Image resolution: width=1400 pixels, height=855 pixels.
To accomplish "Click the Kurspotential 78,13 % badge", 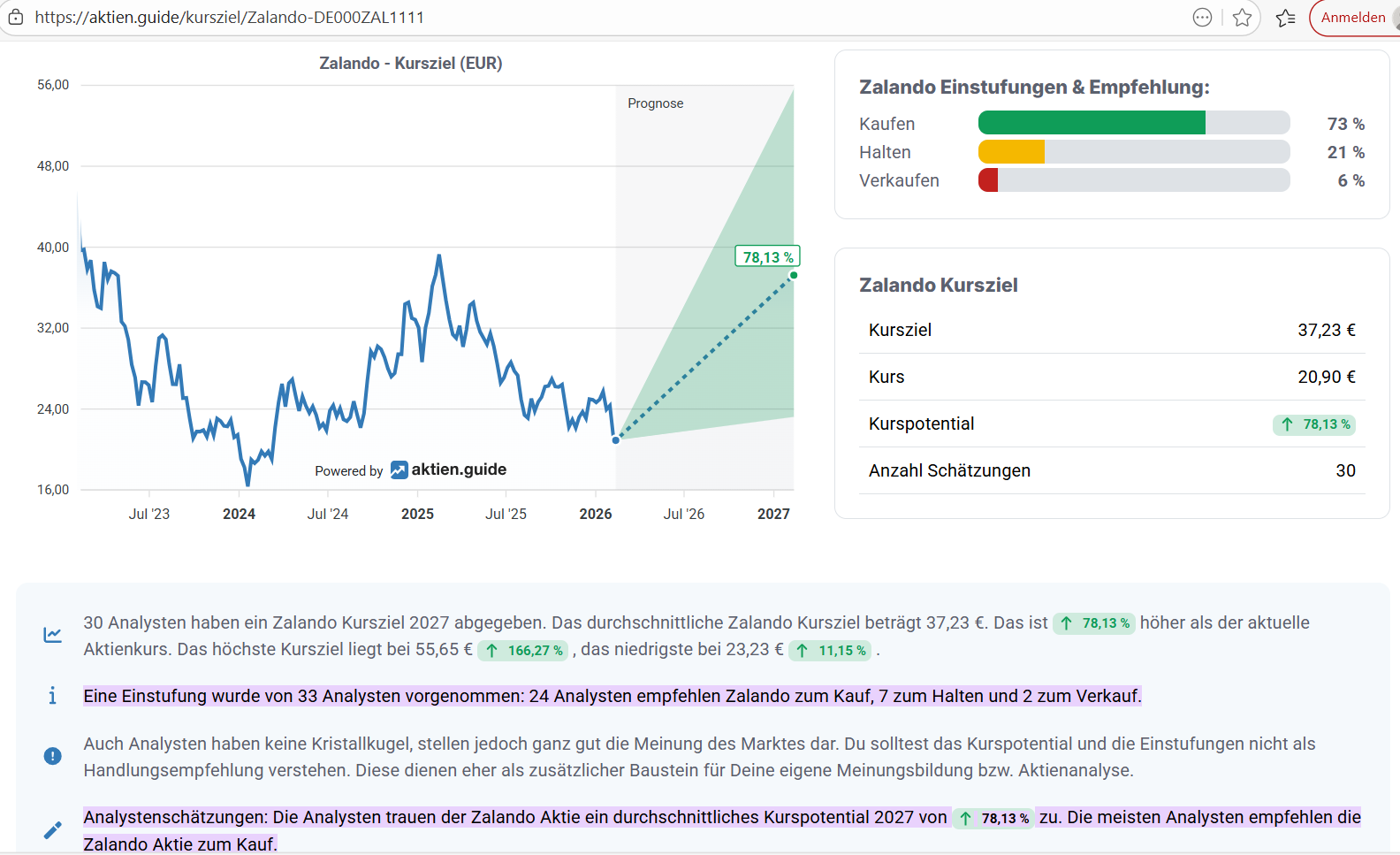I will click(1314, 424).
